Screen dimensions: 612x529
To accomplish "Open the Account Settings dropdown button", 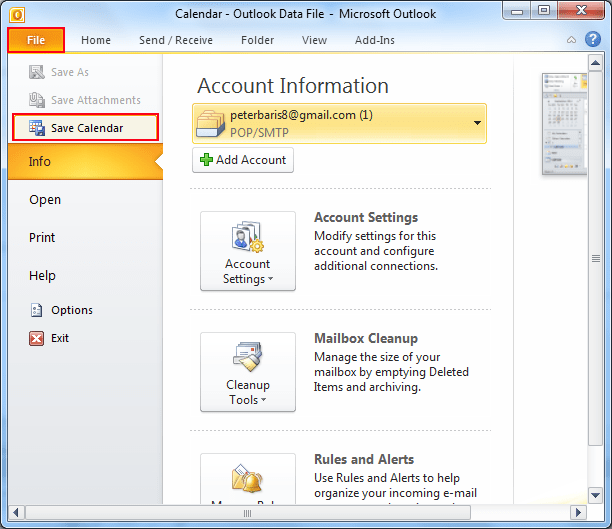I will [x=248, y=251].
